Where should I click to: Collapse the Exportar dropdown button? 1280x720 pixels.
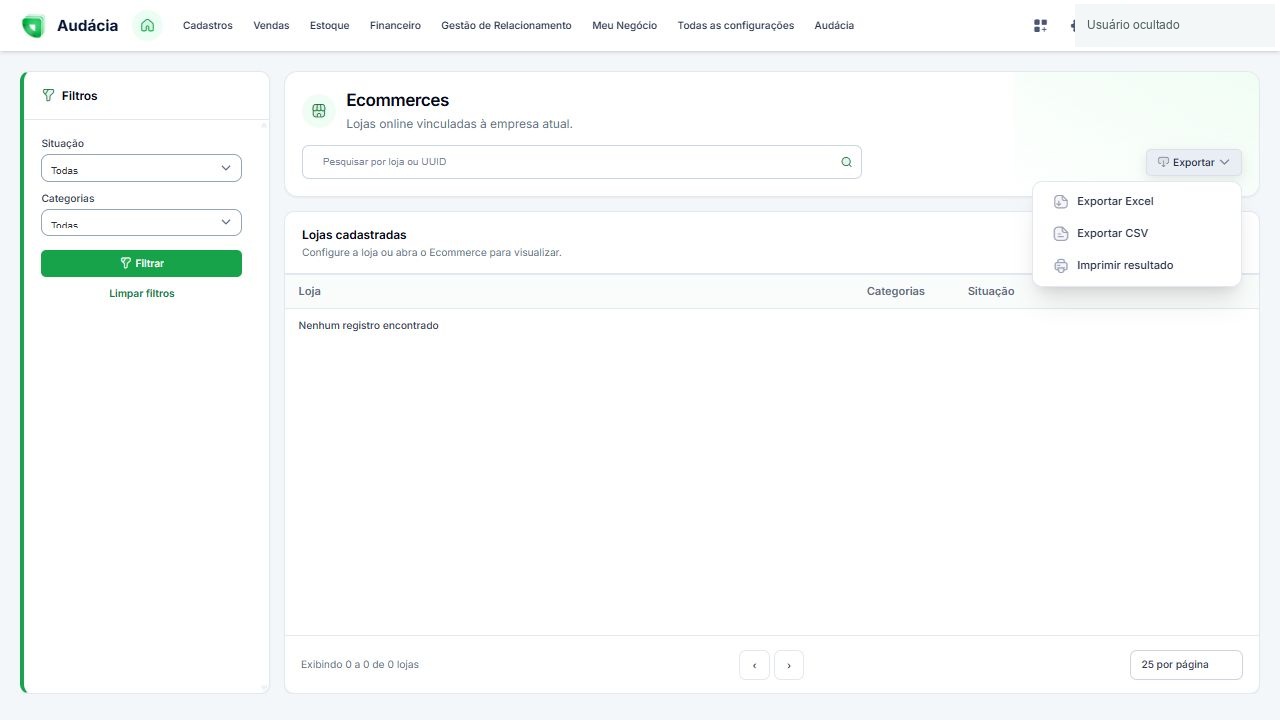pyautogui.click(x=1194, y=162)
